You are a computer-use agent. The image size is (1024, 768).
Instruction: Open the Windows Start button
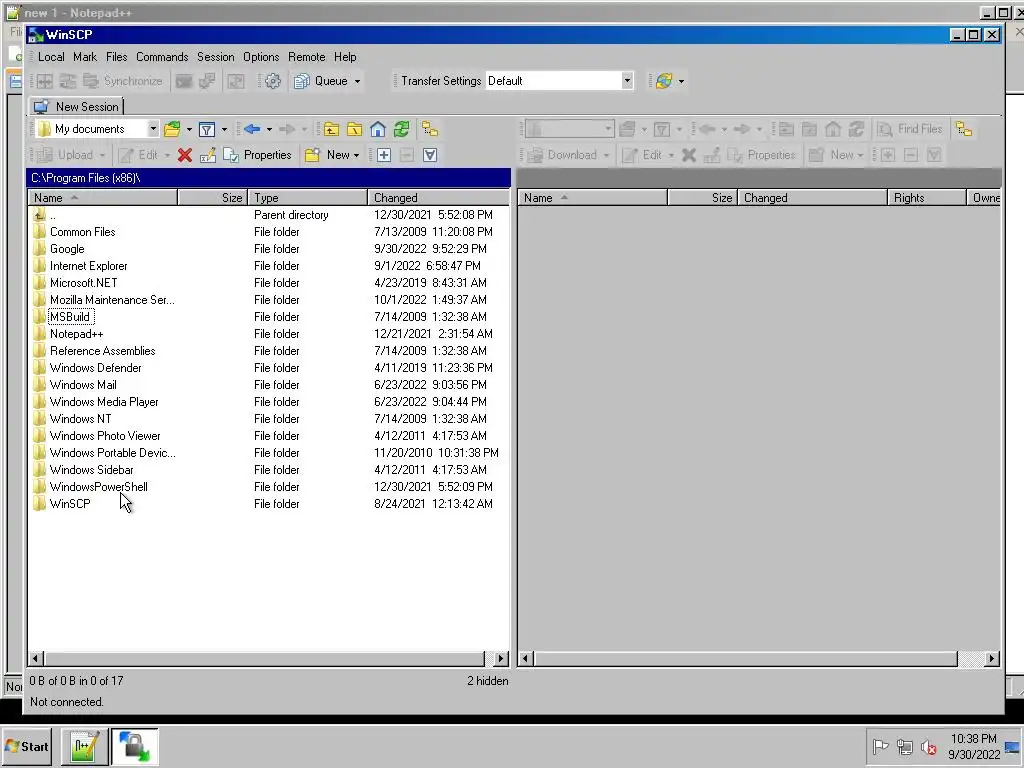27,746
